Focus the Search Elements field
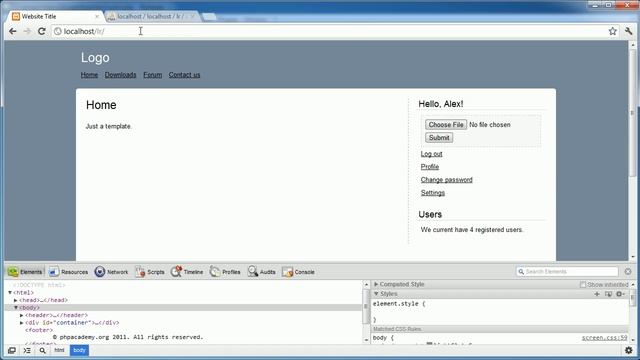 click(x=567, y=271)
